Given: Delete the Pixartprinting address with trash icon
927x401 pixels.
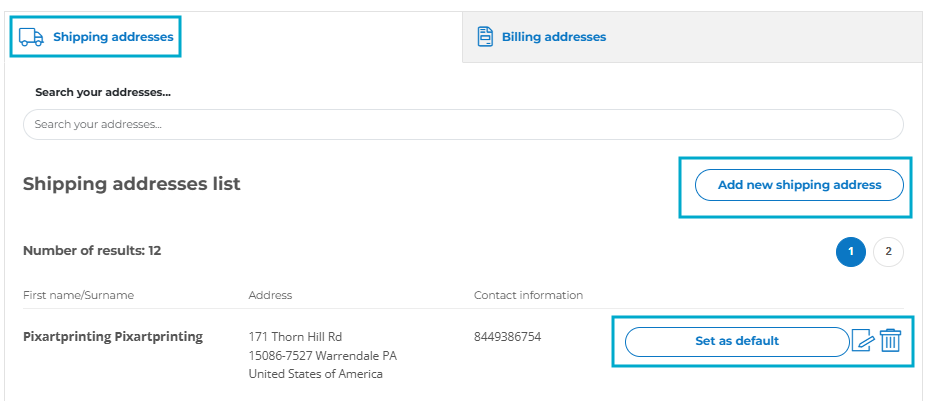Looking at the screenshot, I should (890, 341).
